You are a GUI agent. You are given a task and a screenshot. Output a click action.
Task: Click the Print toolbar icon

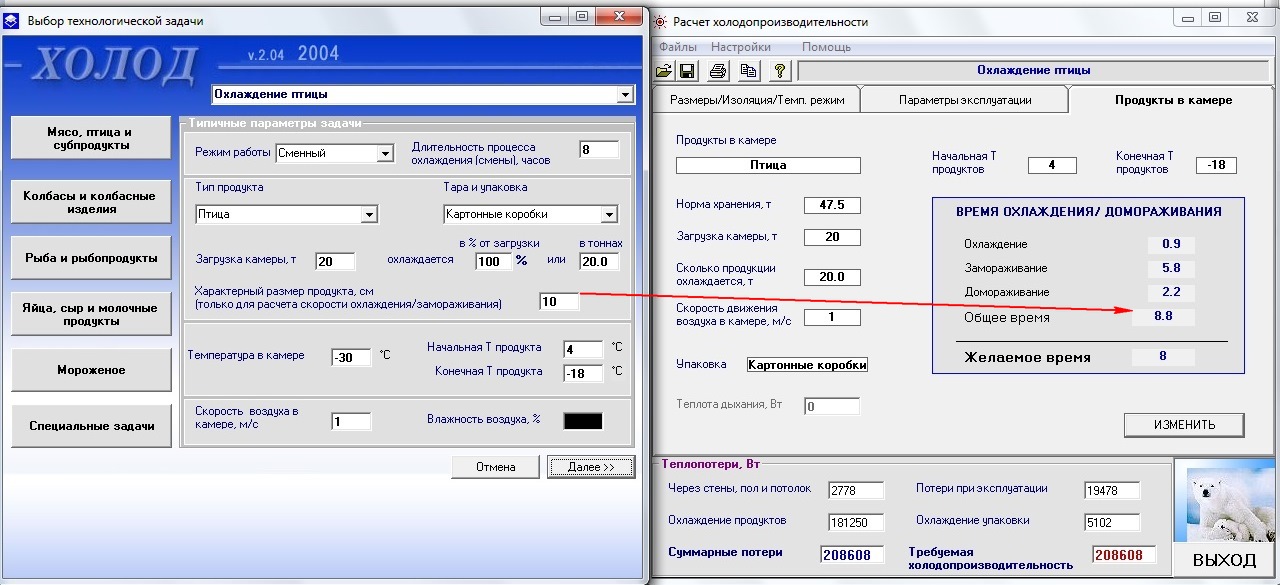[x=717, y=70]
